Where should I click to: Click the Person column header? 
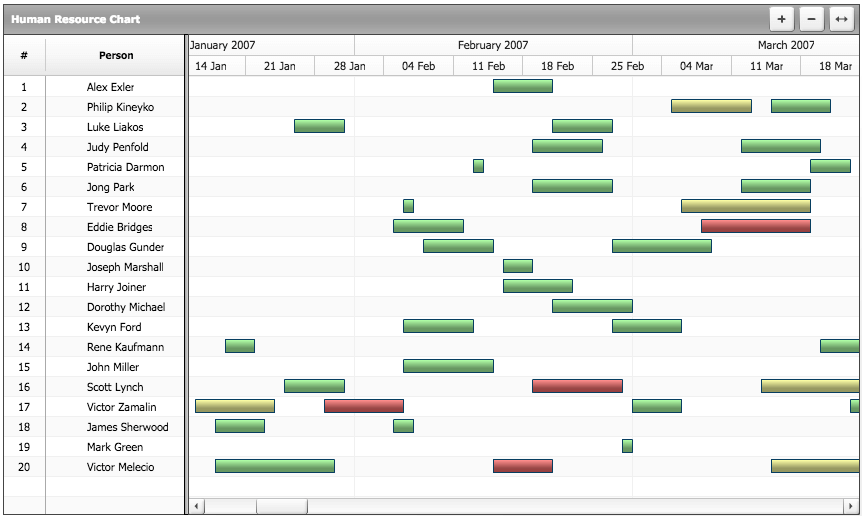pos(115,55)
